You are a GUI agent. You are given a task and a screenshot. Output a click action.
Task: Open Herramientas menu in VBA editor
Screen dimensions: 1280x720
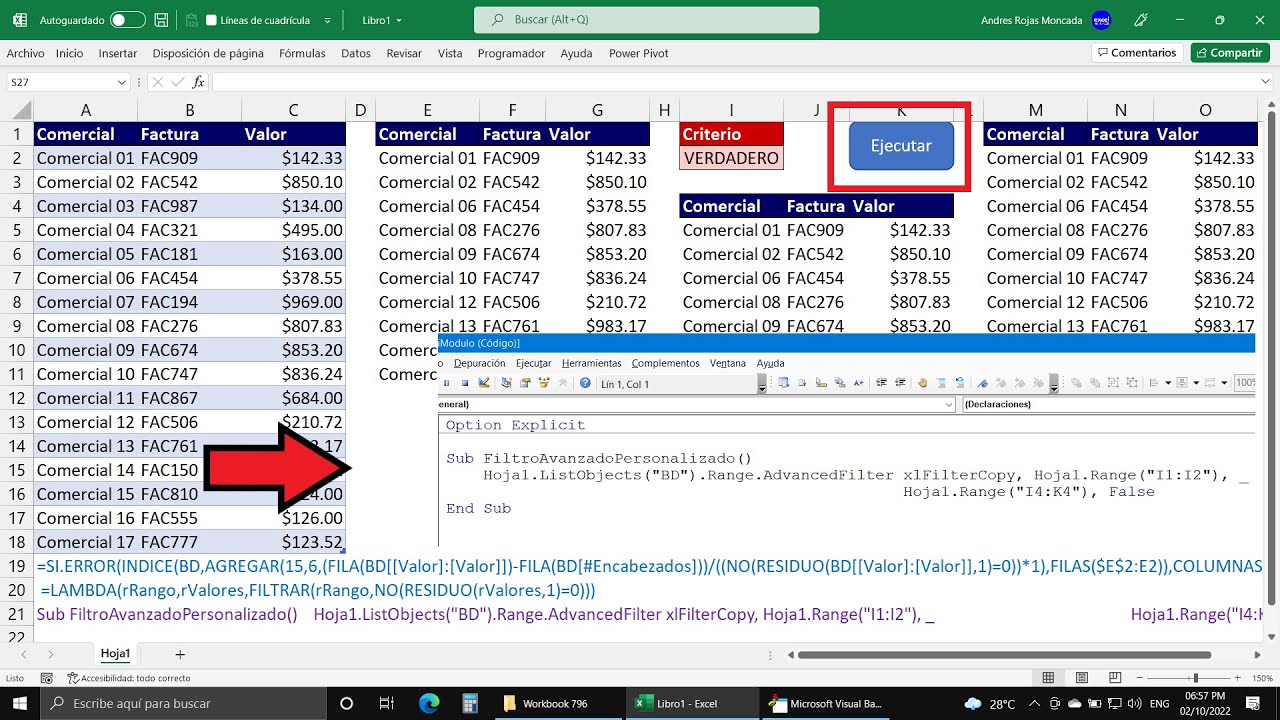click(x=592, y=363)
